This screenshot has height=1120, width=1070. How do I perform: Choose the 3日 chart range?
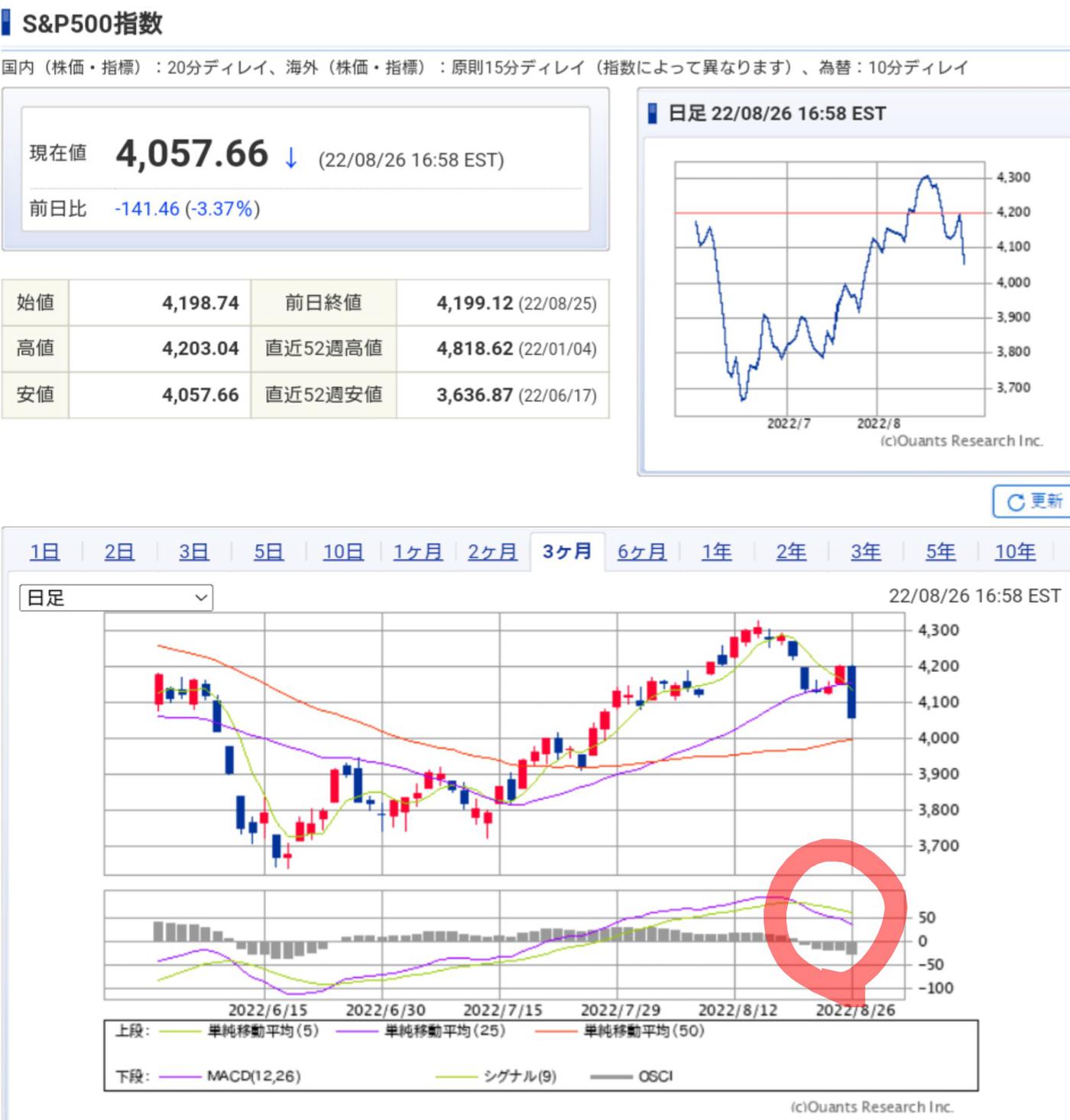194,551
